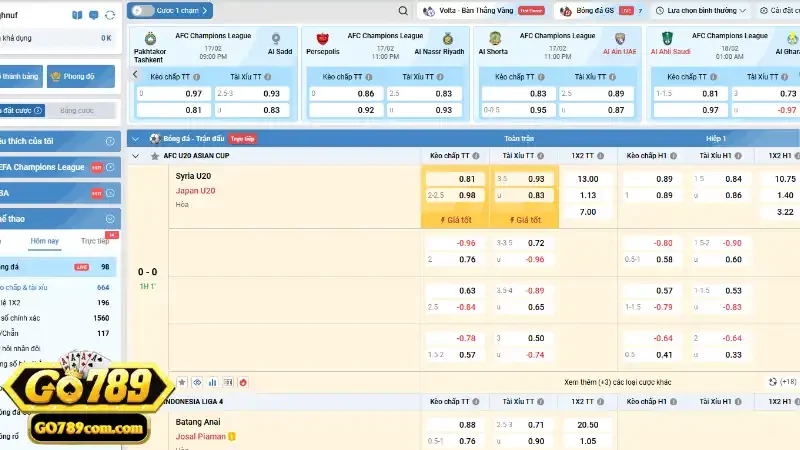The image size is (800, 450).
Task: Switch to the Trực tiếp tab in sidebar
Action: [x=96, y=241]
